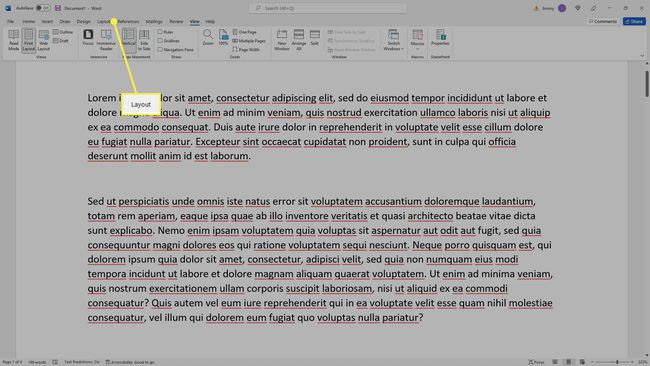Fit zoom to Page Width
This screenshot has width=650, height=366.
(x=246, y=49)
